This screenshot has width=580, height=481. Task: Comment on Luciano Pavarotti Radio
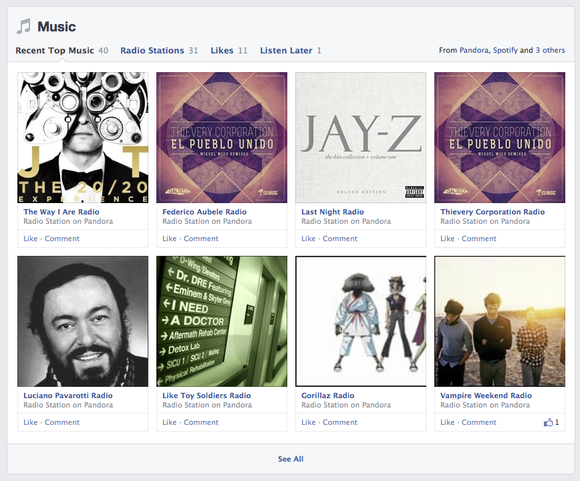click(62, 422)
